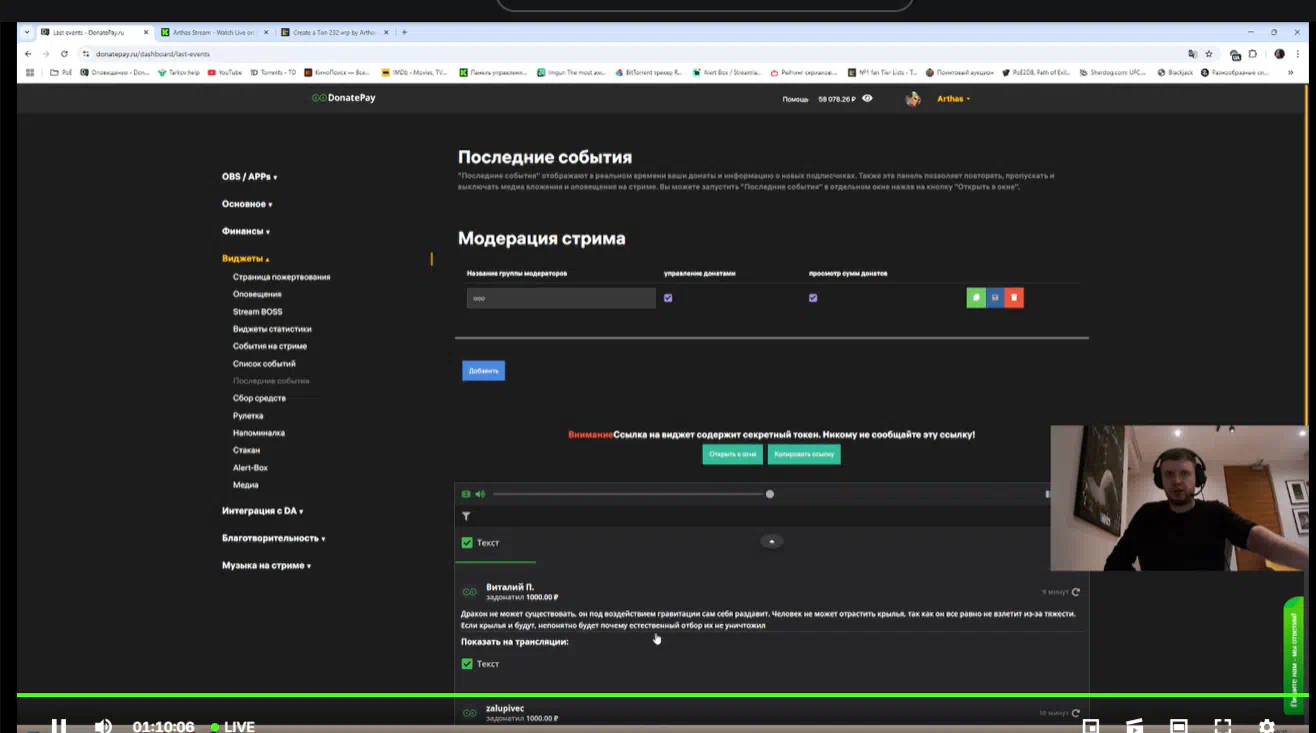
Task: Mute the stream volume
Action: coord(103,726)
